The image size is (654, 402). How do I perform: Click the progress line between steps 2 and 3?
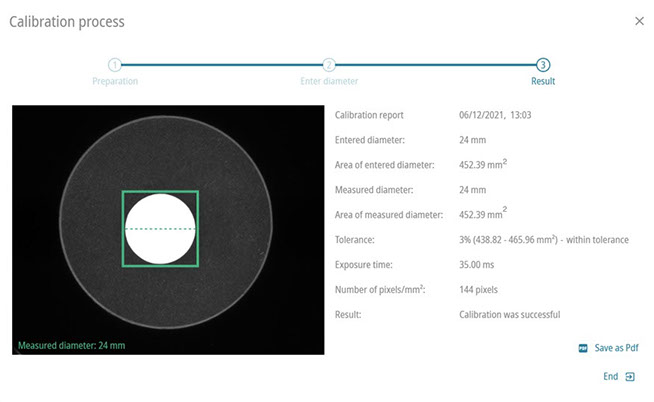[x=435, y=65]
